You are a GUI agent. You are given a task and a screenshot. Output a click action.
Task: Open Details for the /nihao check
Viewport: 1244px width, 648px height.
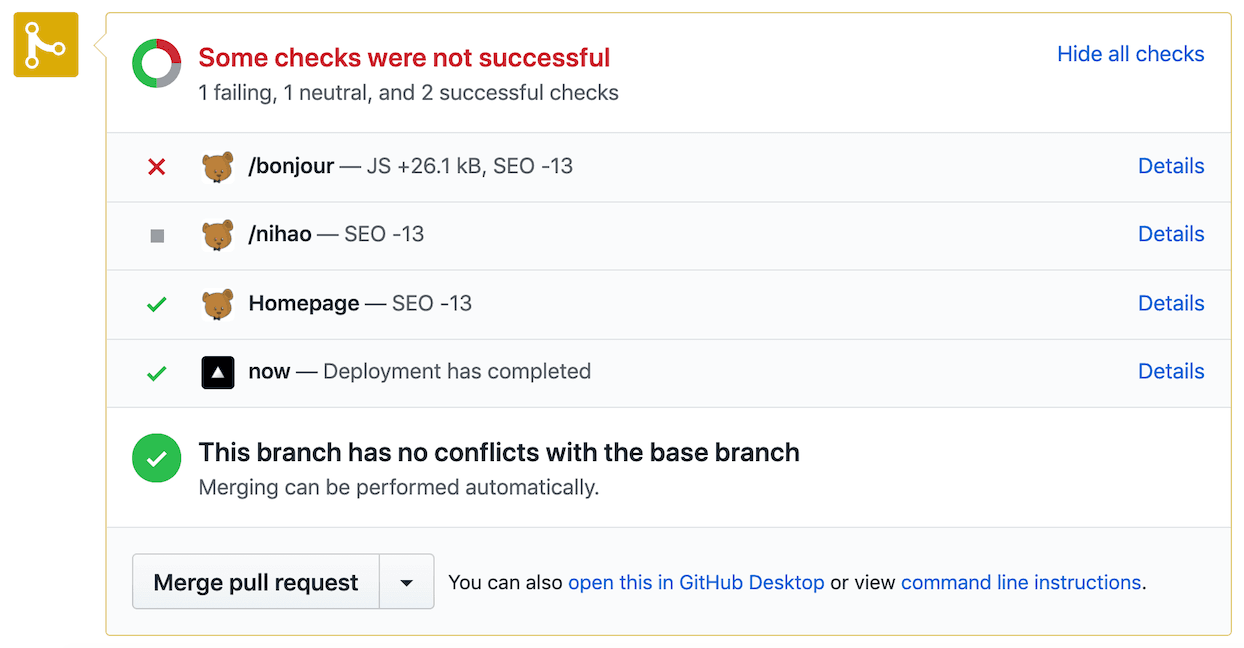point(1171,235)
